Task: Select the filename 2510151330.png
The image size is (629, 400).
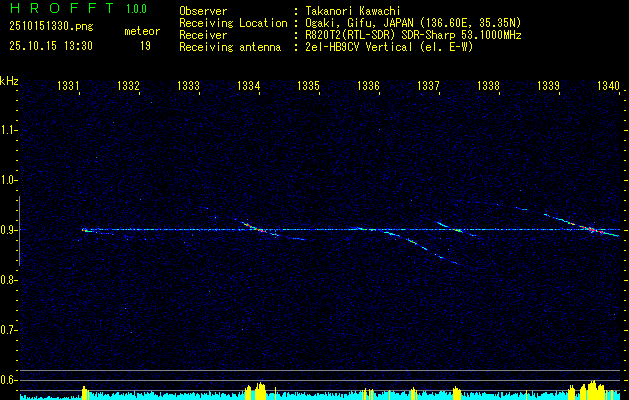Action: (x=51, y=27)
